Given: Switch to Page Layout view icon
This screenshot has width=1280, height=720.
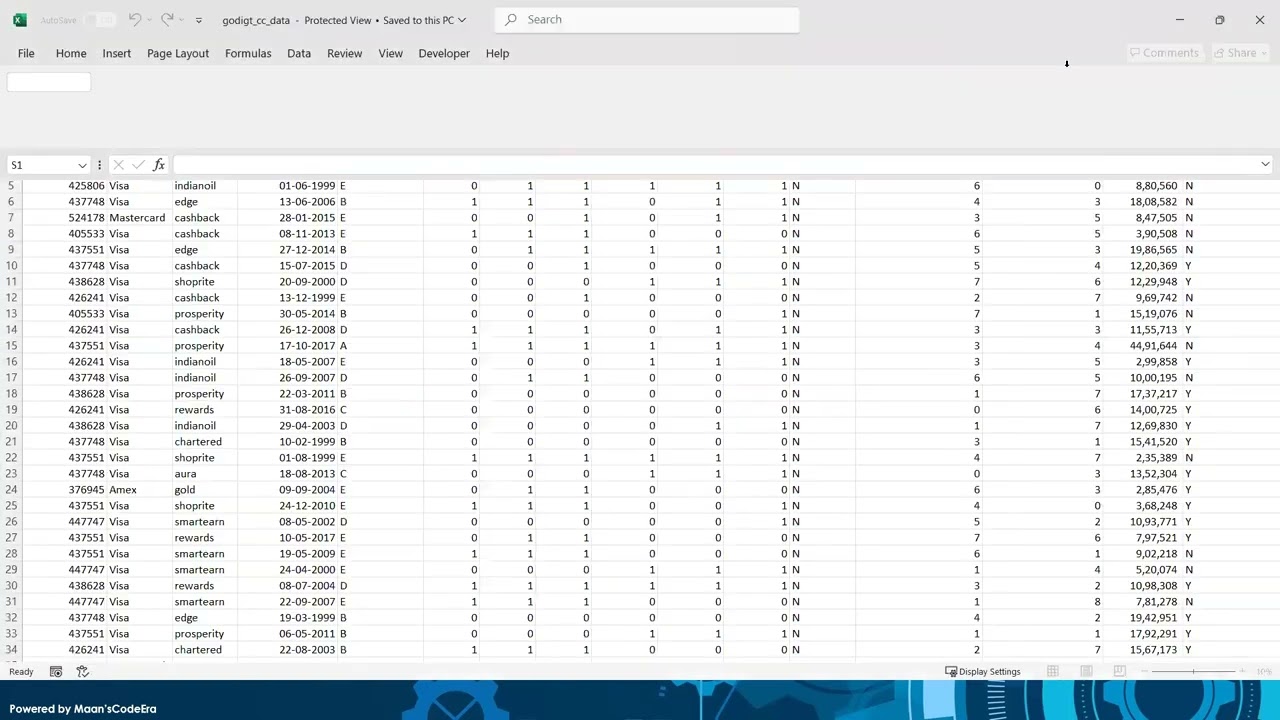Looking at the screenshot, I should (x=1086, y=672).
